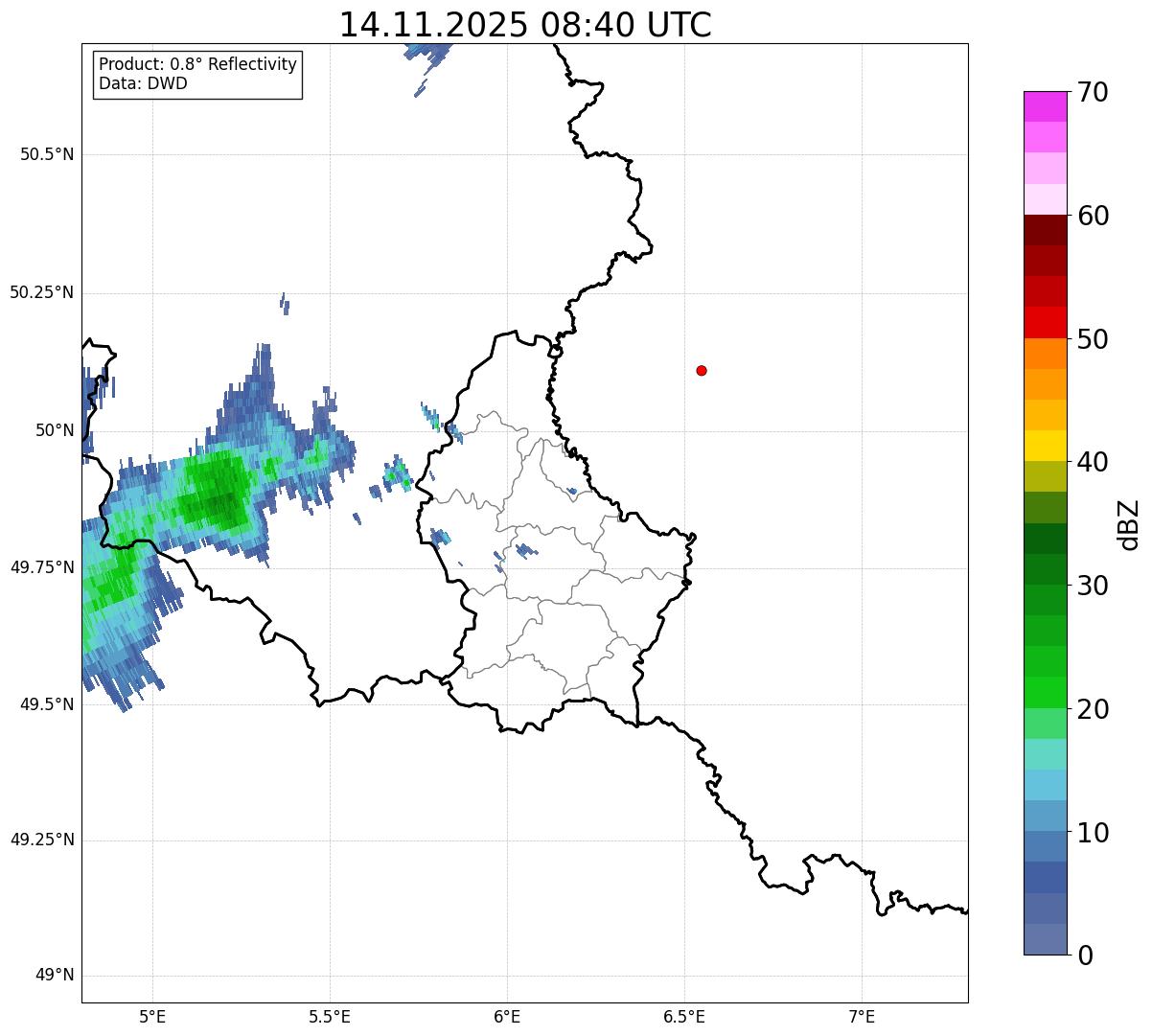Click the latitude label 49.5°N
This screenshot has width=1152, height=1036.
[x=46, y=704]
